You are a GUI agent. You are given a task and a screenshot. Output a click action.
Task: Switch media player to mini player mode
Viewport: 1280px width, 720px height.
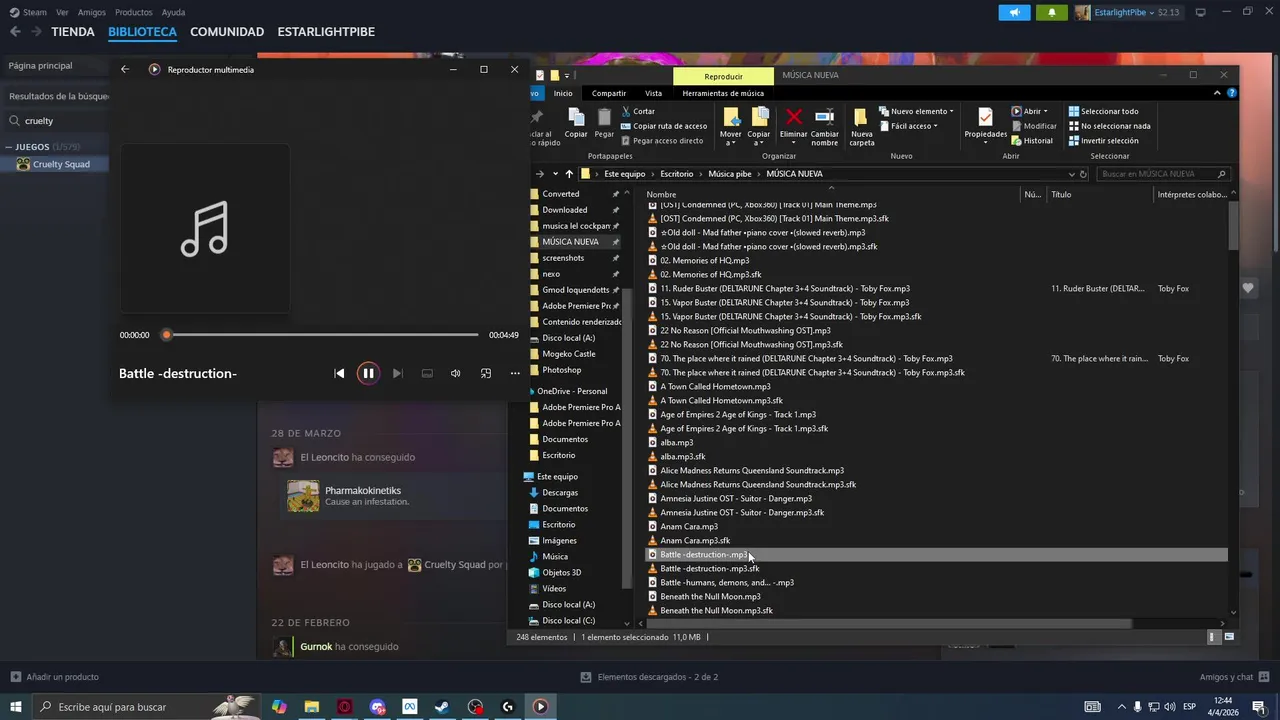485,373
